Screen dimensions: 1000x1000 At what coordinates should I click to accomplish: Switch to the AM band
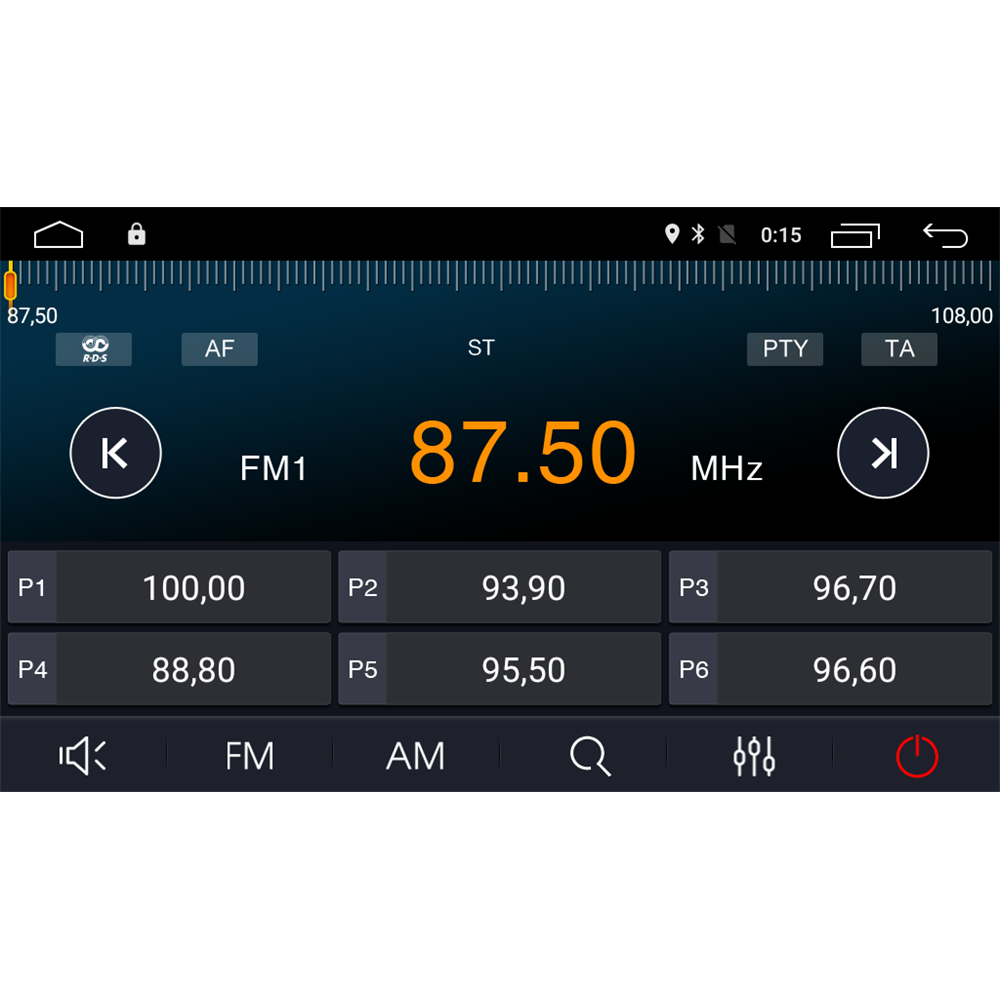tap(415, 756)
